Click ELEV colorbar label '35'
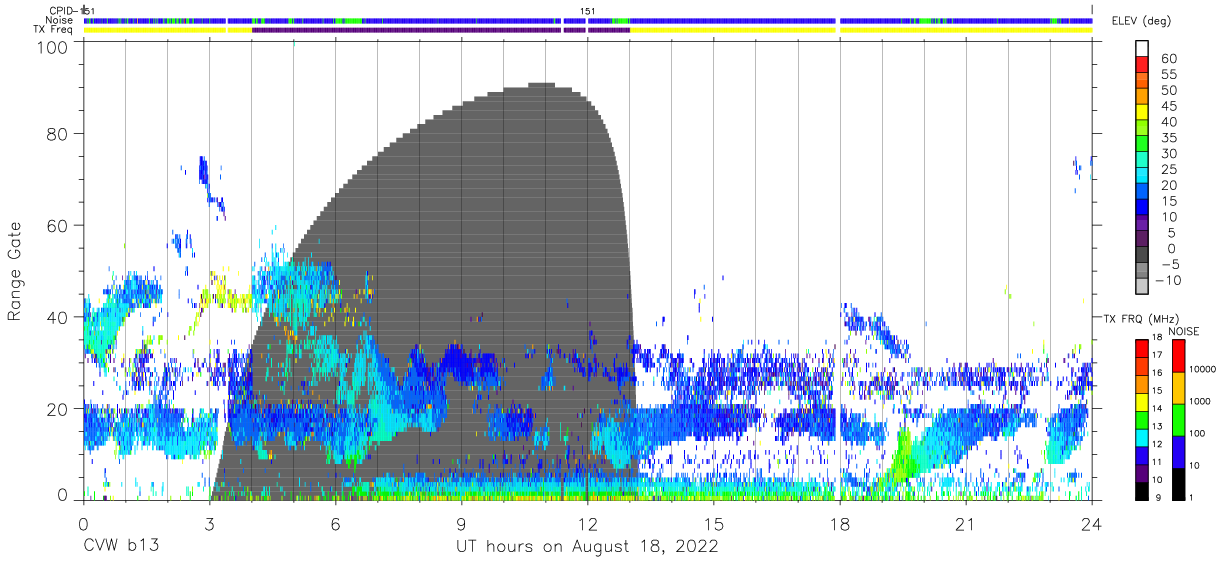The height and width of the screenshot is (567, 1228). pyautogui.click(x=1169, y=138)
